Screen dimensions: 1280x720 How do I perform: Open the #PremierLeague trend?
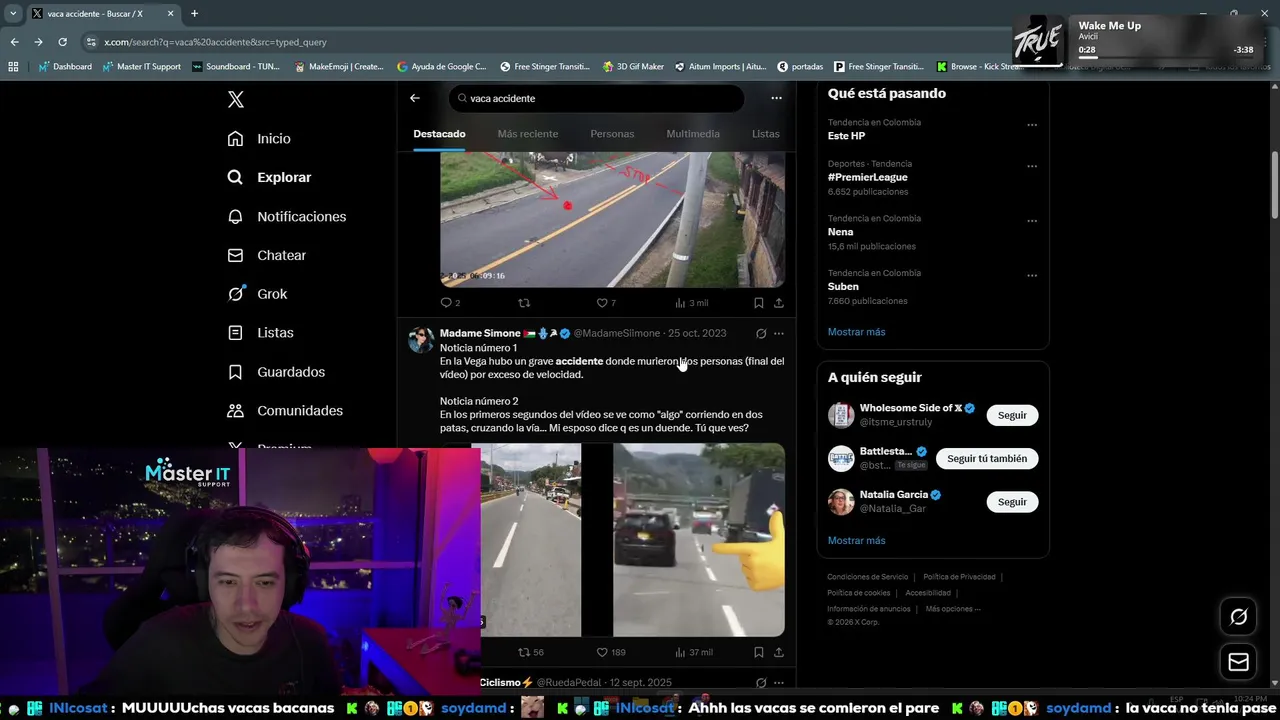(868, 177)
